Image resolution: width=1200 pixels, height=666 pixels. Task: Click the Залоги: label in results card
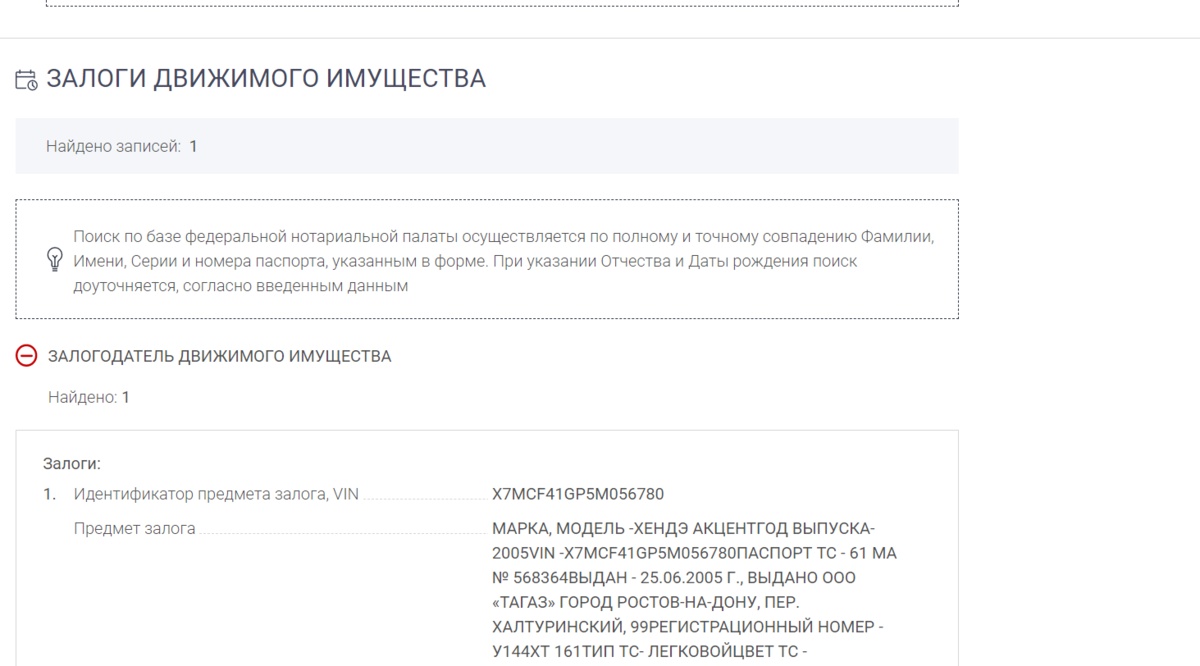(72, 463)
